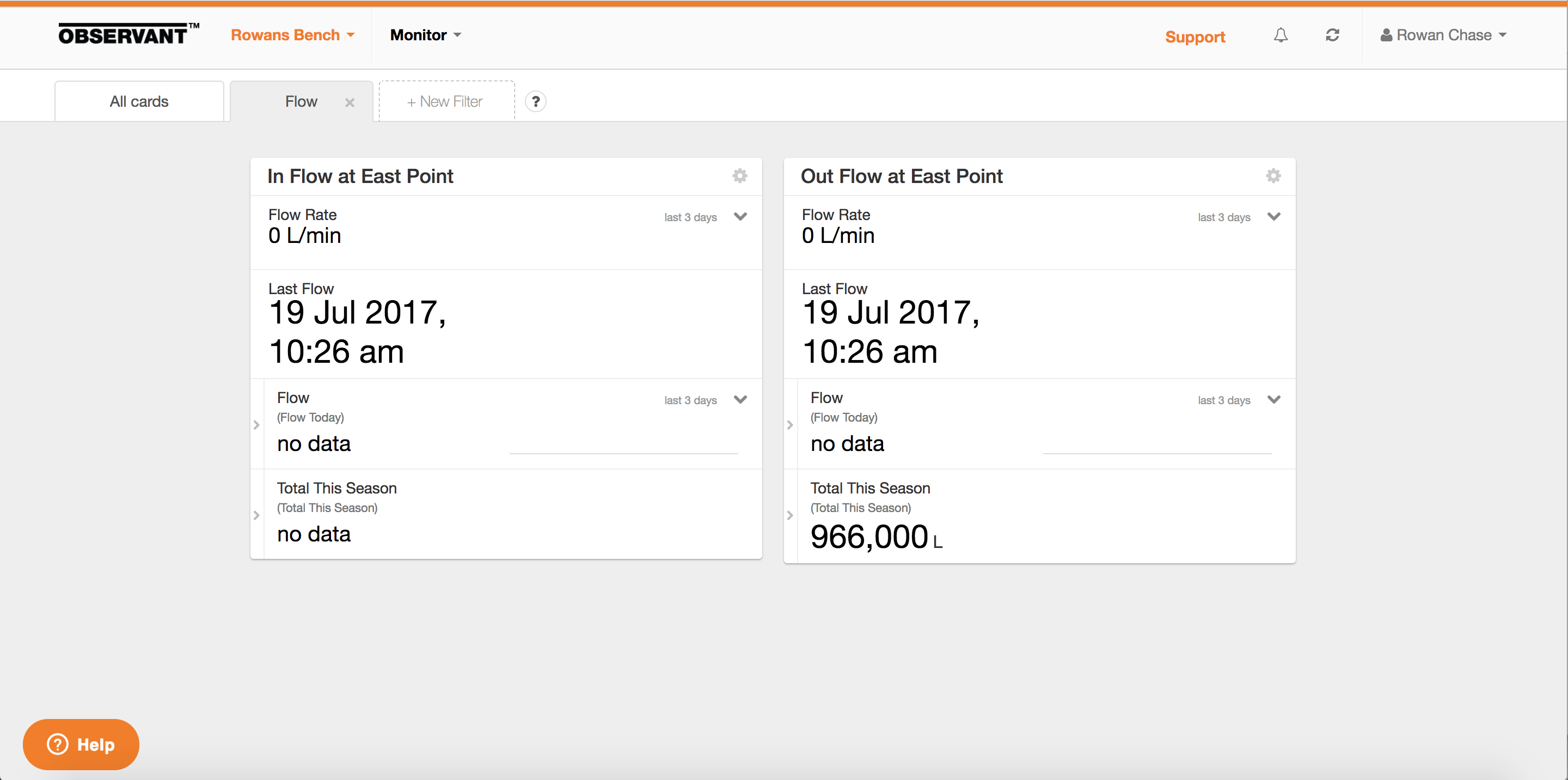The image size is (1568, 780).
Task: Click the question mark filter help icon
Action: point(535,102)
